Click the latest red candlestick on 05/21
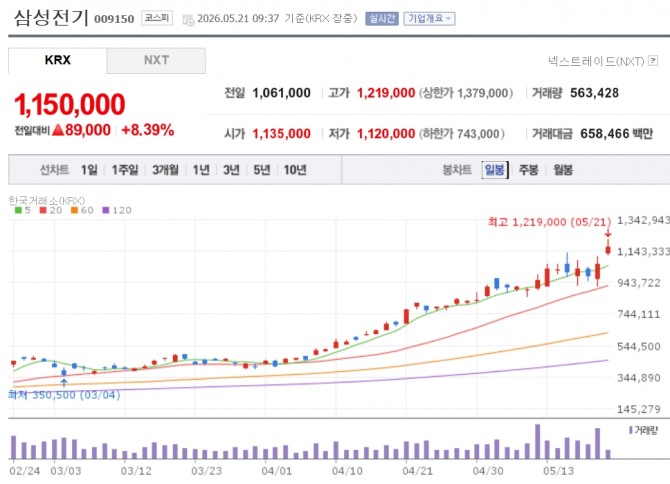 608,249
